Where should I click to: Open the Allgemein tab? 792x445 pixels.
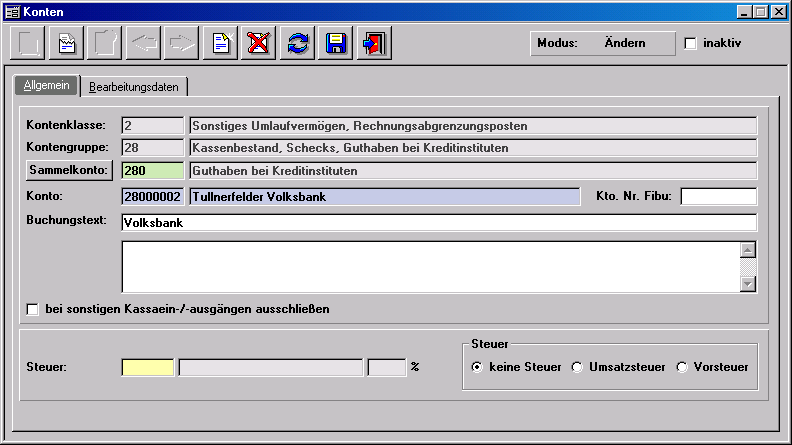[x=47, y=86]
